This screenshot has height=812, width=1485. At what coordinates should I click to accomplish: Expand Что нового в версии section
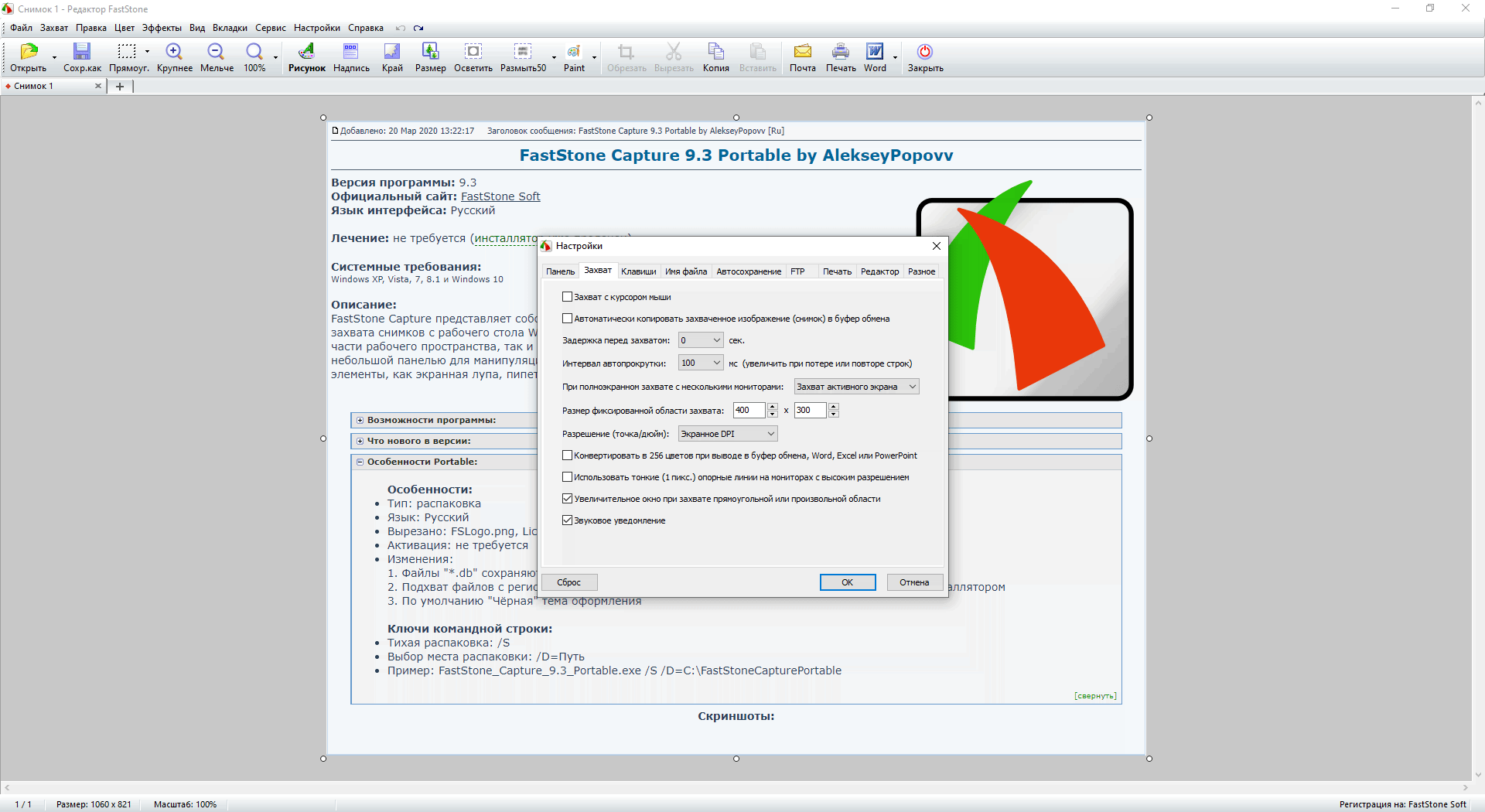coord(360,441)
